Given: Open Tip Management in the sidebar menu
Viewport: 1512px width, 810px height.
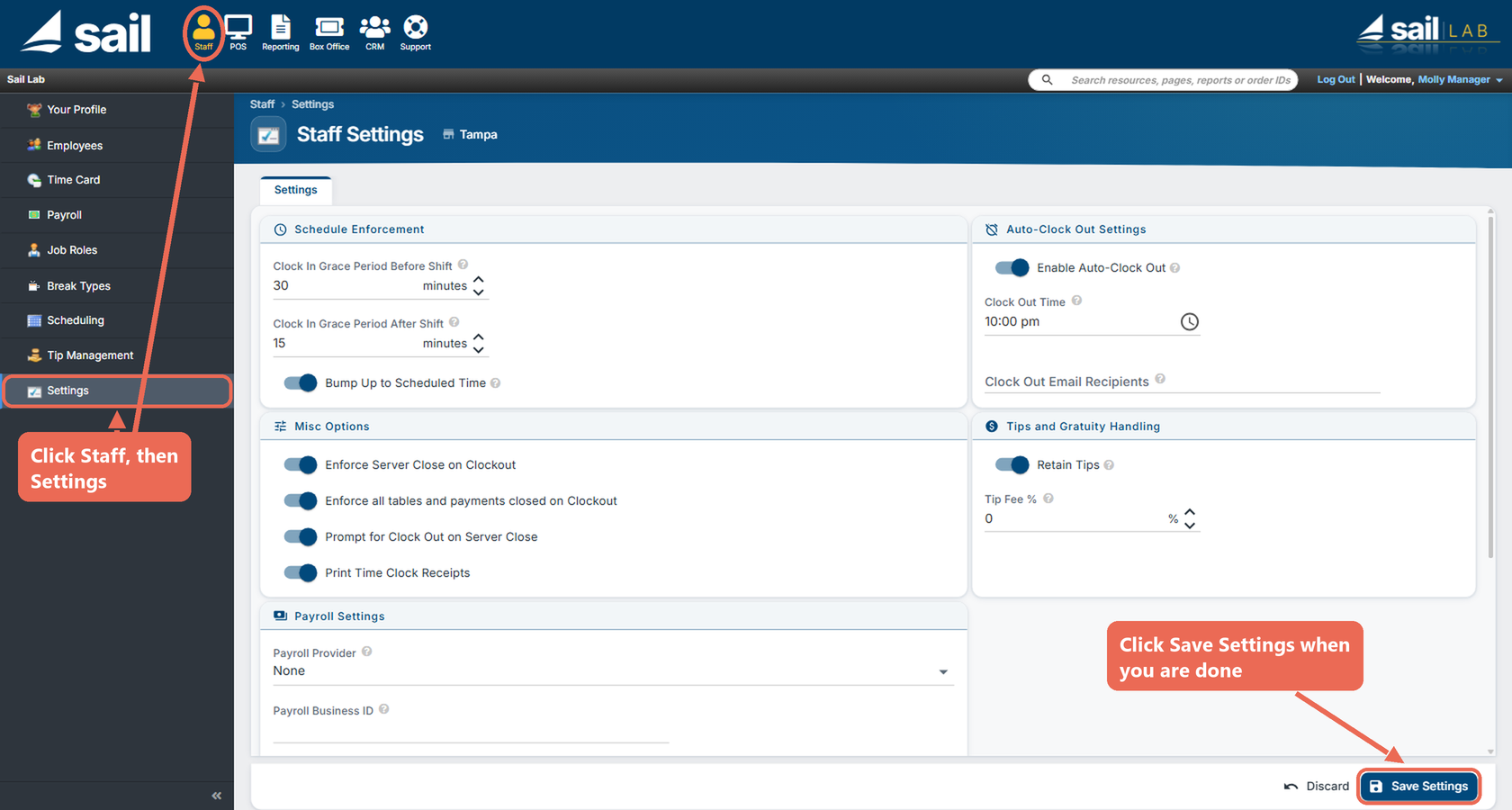Looking at the screenshot, I should tap(116, 355).
